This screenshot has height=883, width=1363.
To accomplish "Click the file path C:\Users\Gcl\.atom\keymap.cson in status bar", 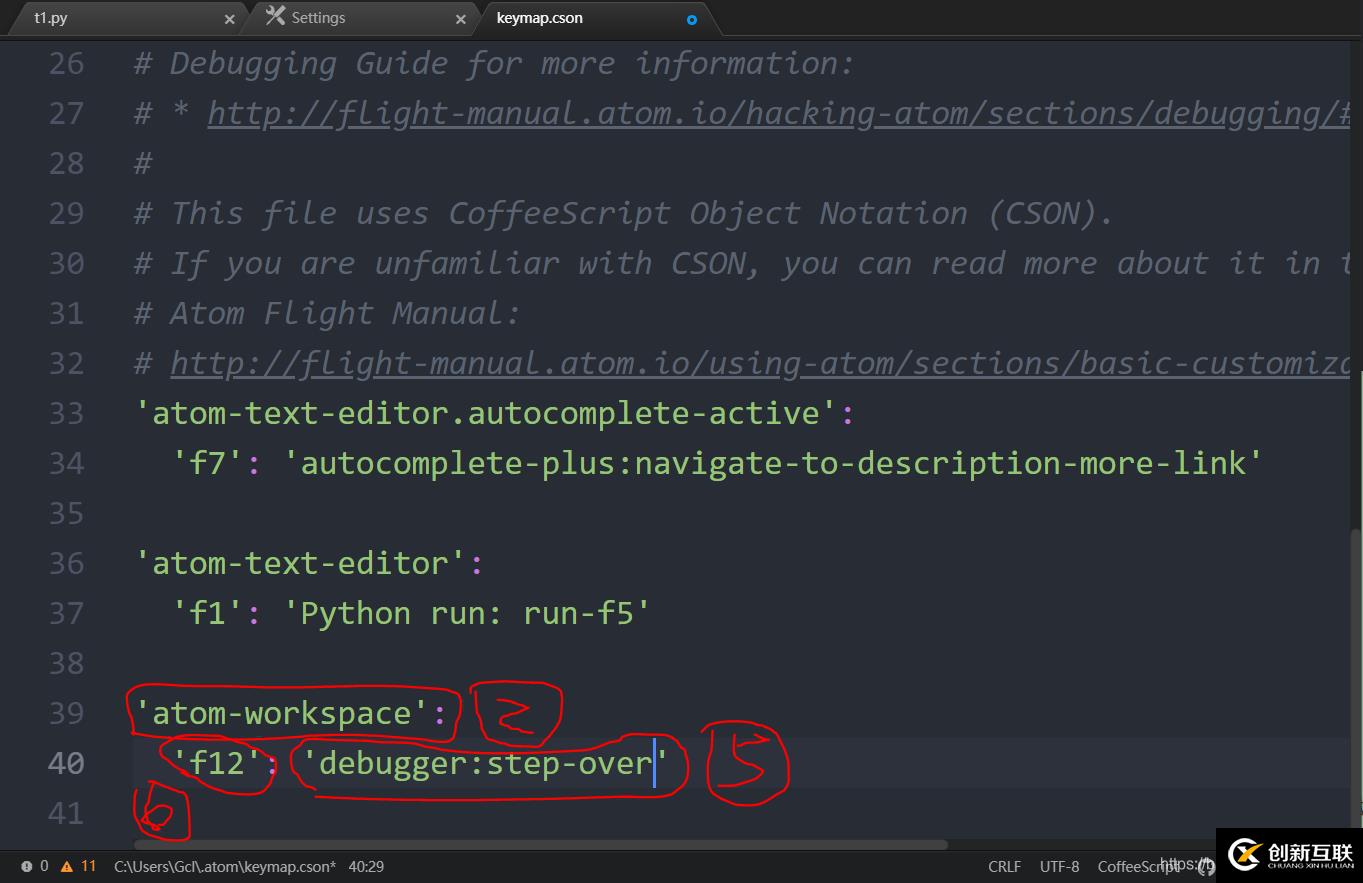I will 225,866.
